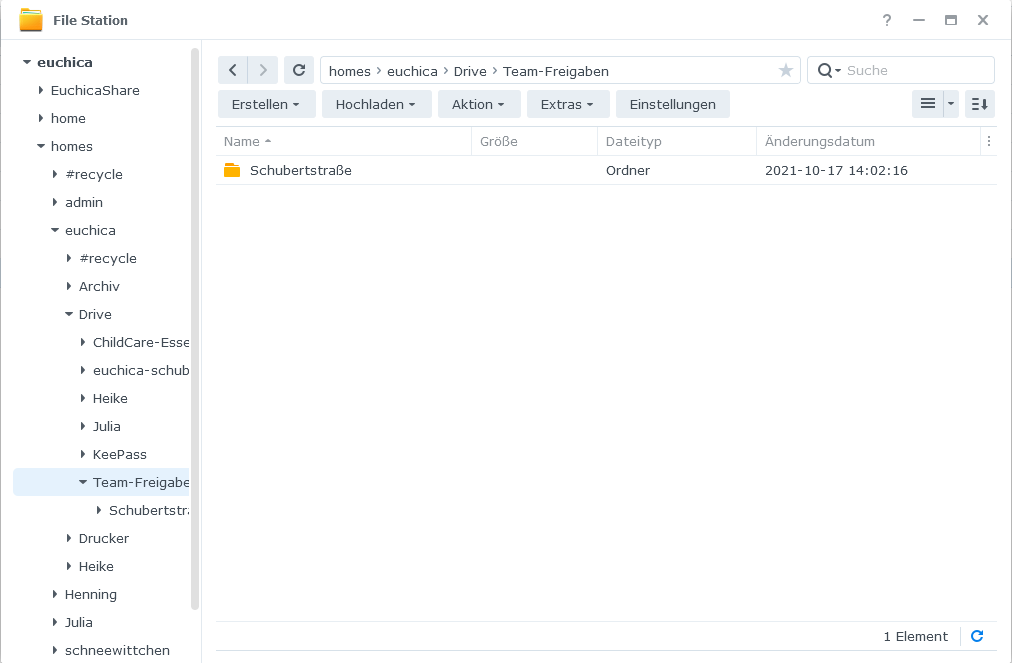Viewport: 1012px width, 663px height.
Task: Collapse the Team-Freigaben tree node
Action: (83, 482)
